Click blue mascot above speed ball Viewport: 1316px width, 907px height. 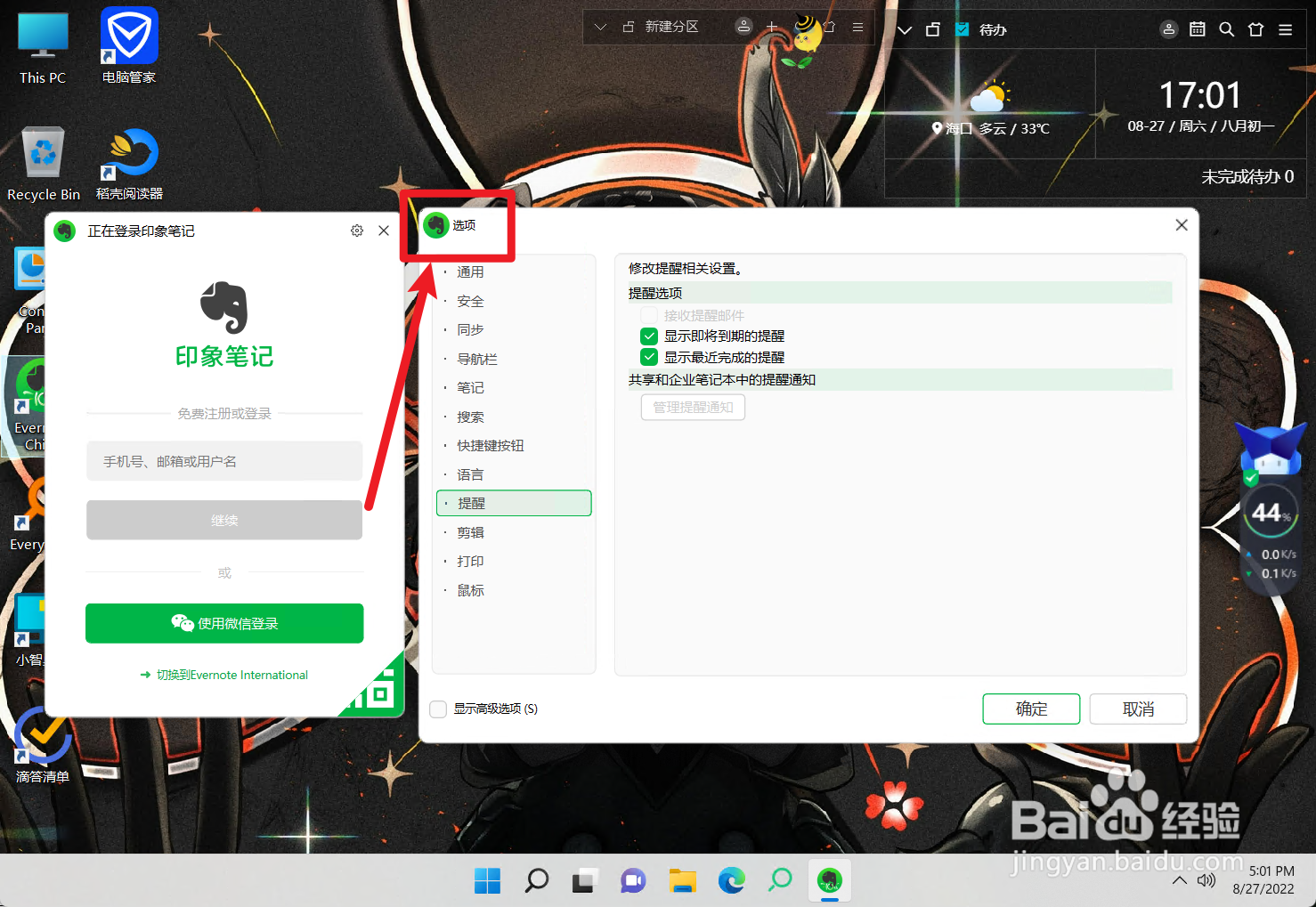[1270, 449]
